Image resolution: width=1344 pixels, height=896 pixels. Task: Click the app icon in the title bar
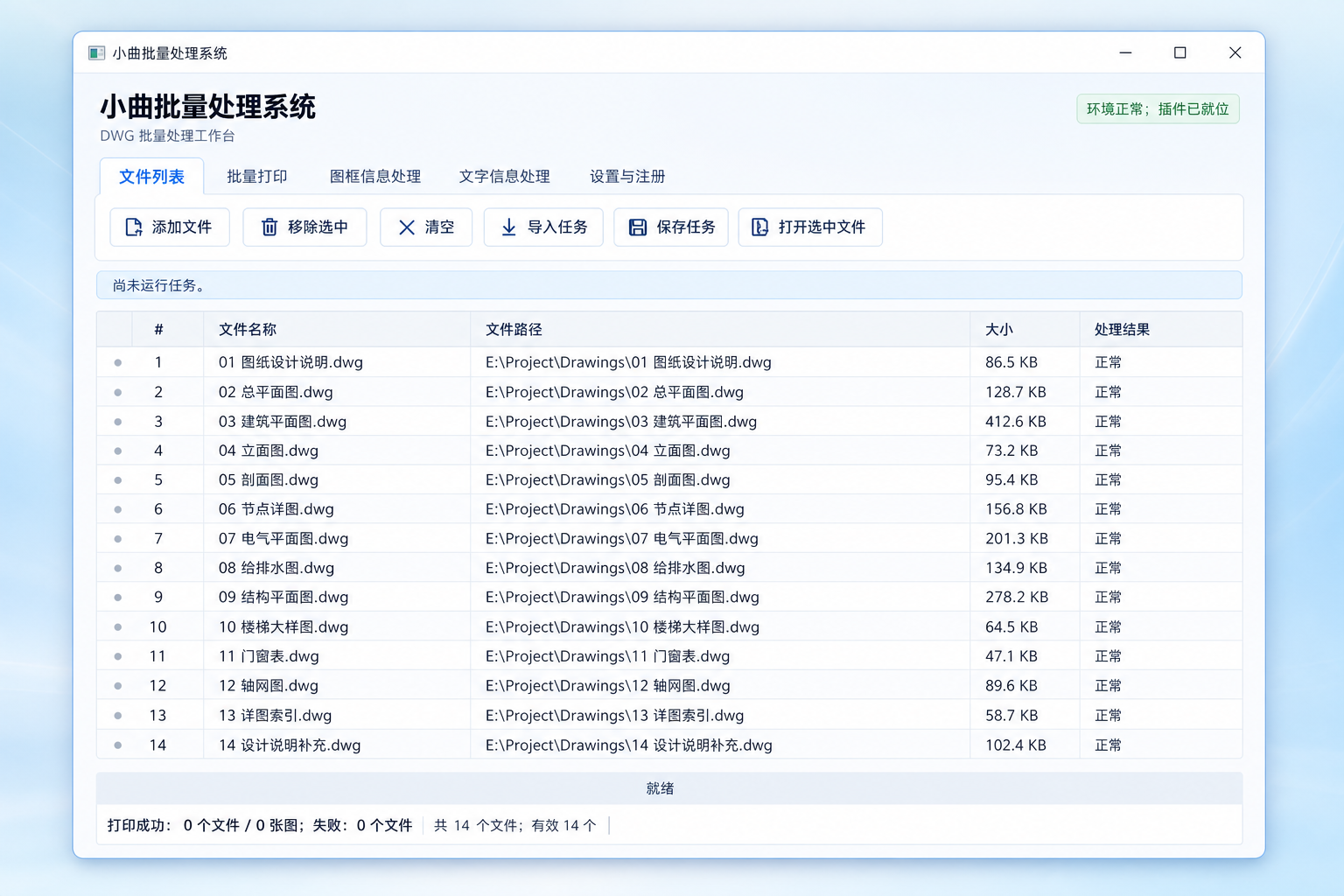pyautogui.click(x=96, y=53)
